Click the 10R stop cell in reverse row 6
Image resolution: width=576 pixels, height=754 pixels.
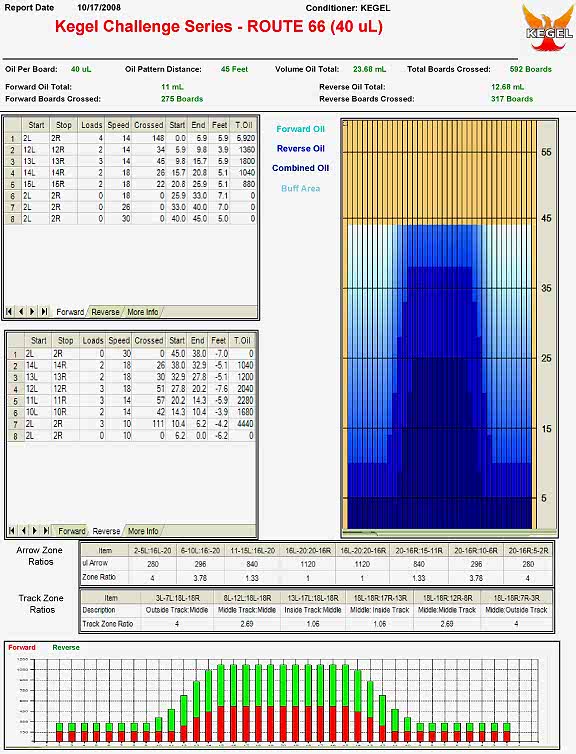pos(66,412)
